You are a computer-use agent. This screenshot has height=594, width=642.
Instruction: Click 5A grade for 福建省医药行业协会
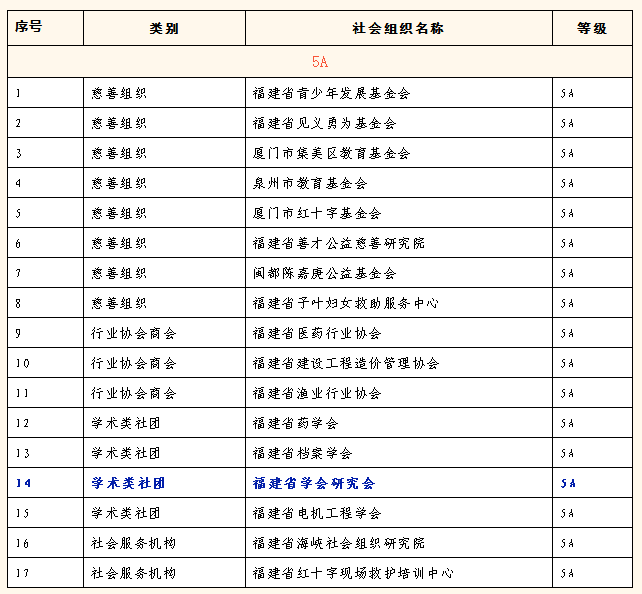click(x=567, y=333)
